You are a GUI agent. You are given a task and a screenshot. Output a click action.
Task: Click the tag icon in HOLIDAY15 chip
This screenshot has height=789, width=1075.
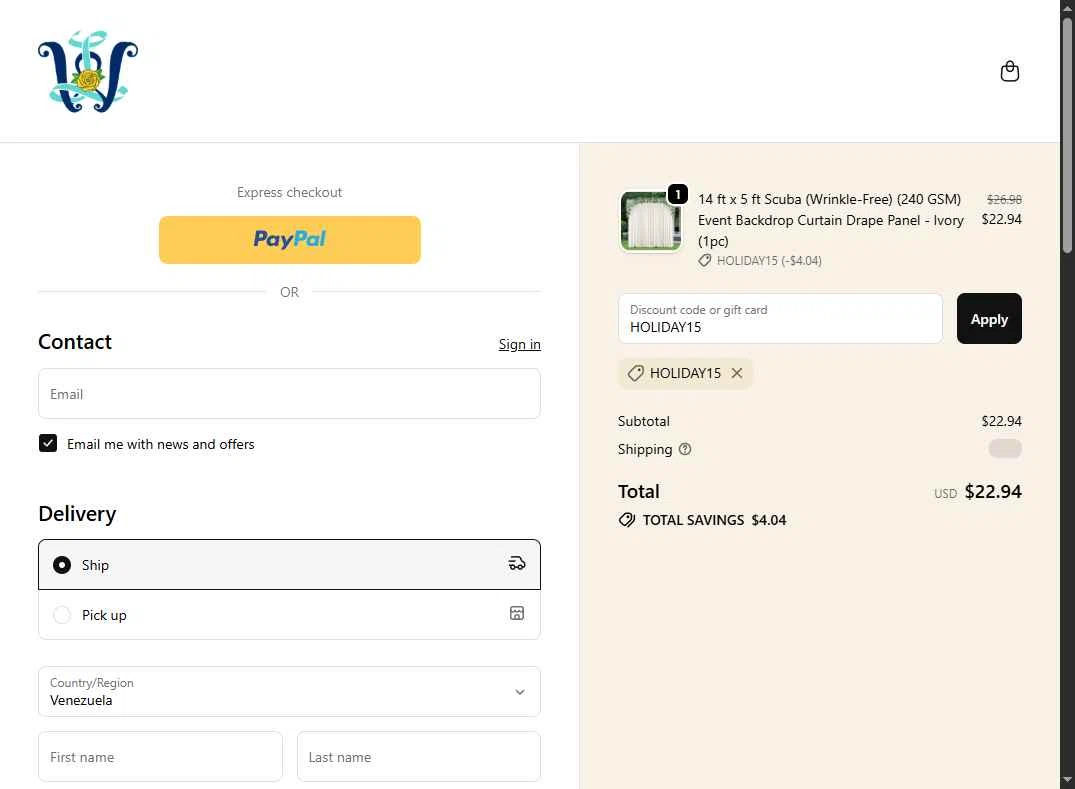[x=636, y=373]
